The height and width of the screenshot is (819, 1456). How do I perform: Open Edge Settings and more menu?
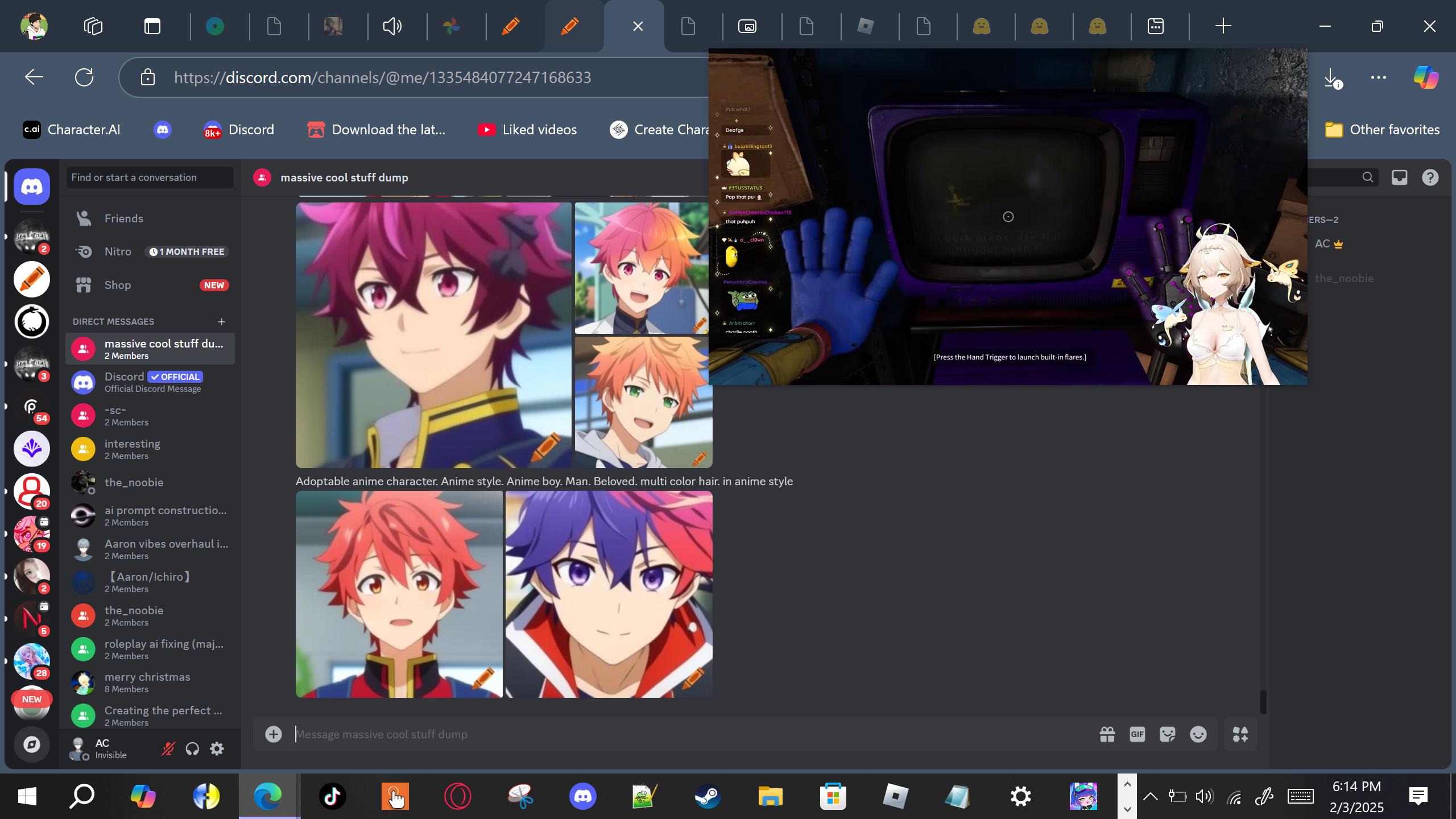[1379, 77]
